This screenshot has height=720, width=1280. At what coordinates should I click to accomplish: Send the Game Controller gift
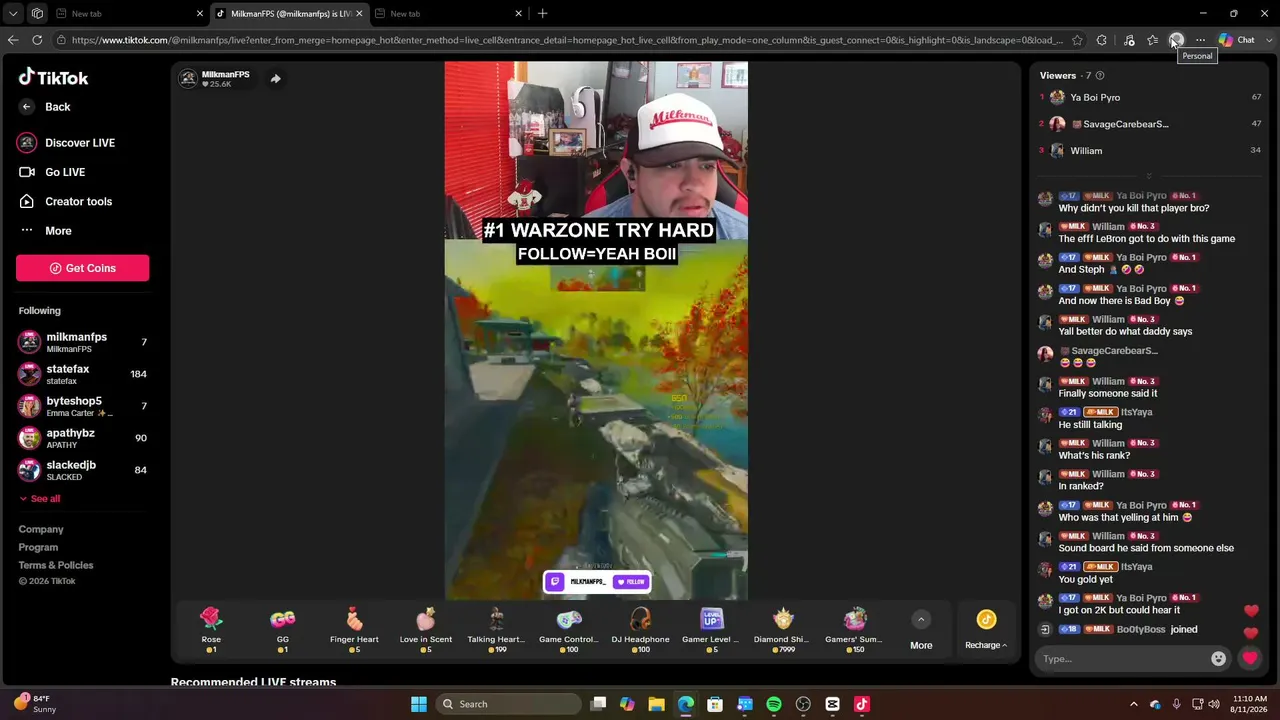tap(568, 630)
